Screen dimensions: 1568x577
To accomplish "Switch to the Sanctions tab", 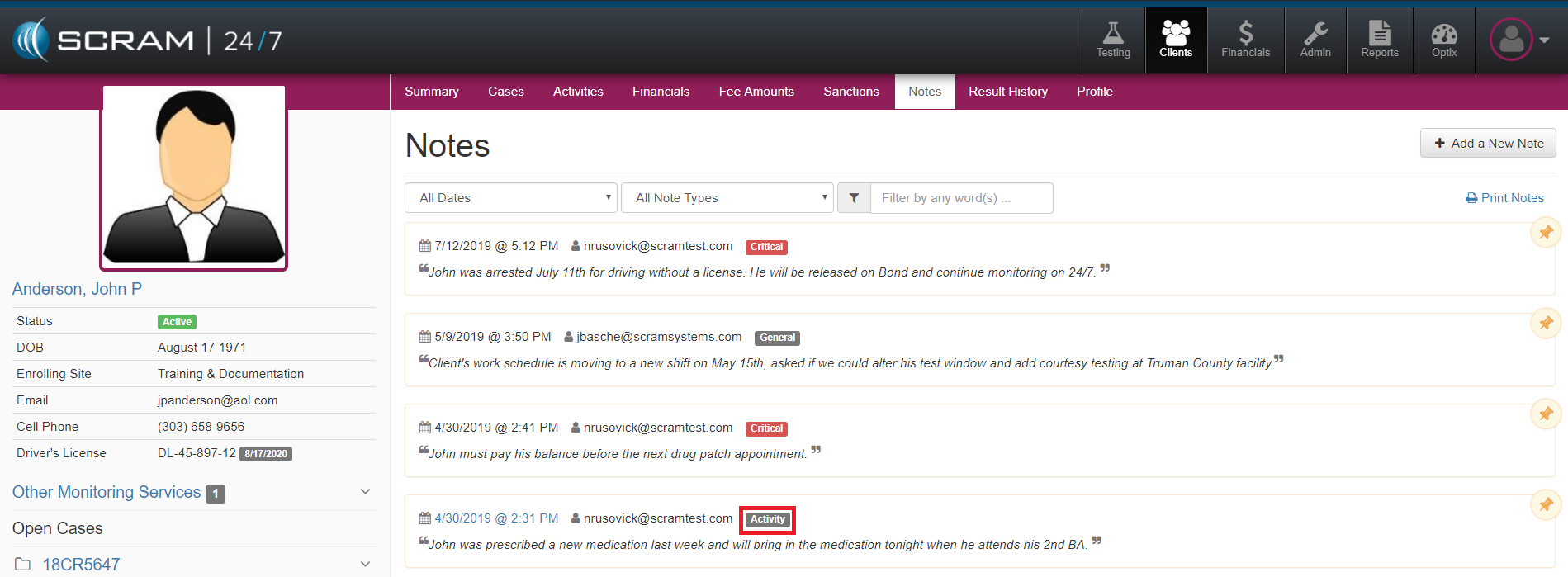I will coord(850,92).
